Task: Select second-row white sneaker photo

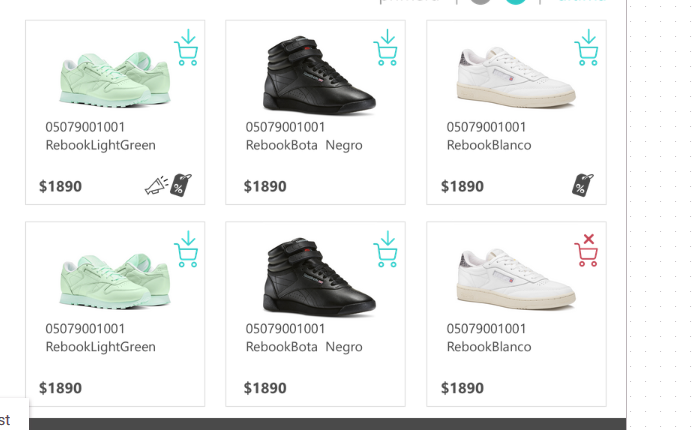Action: (516, 278)
